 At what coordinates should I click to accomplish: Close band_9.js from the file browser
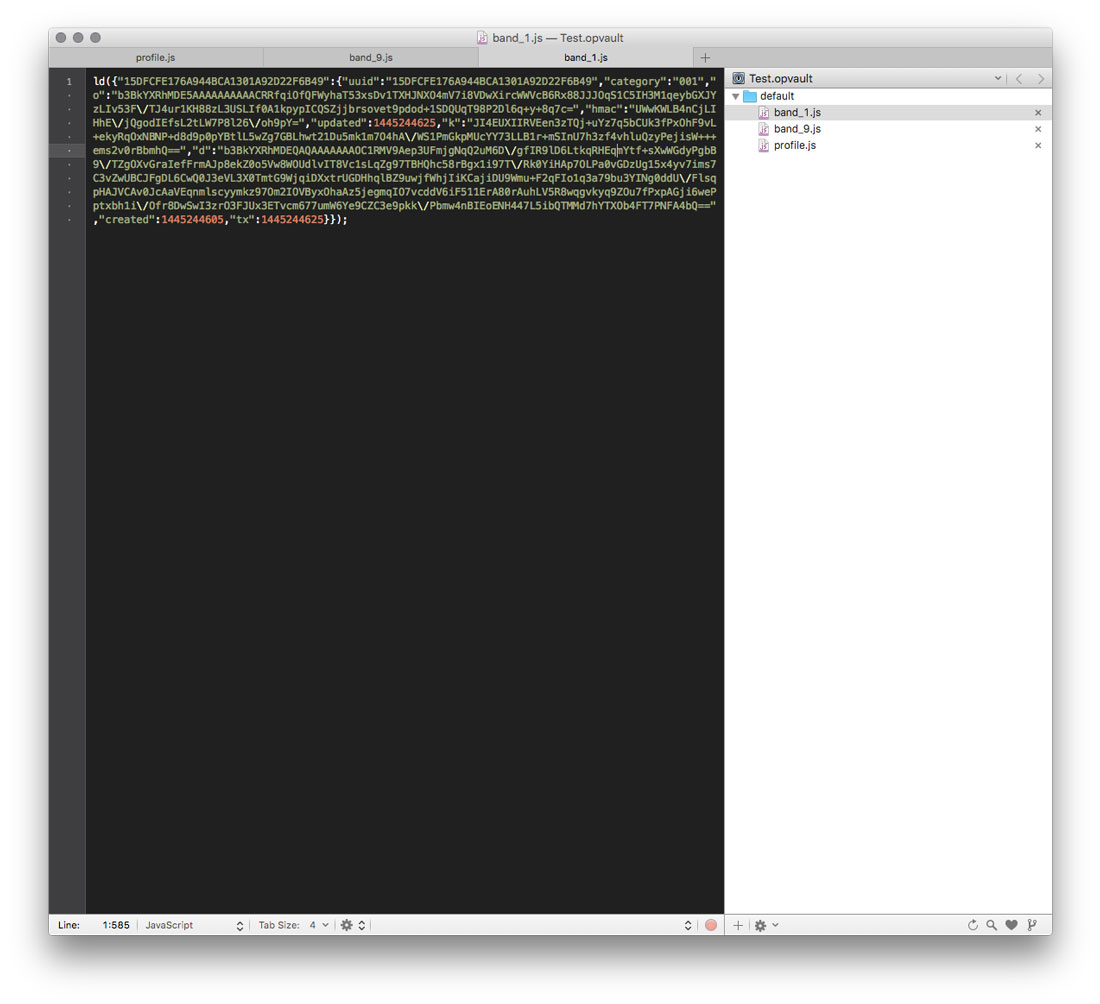tap(1038, 129)
